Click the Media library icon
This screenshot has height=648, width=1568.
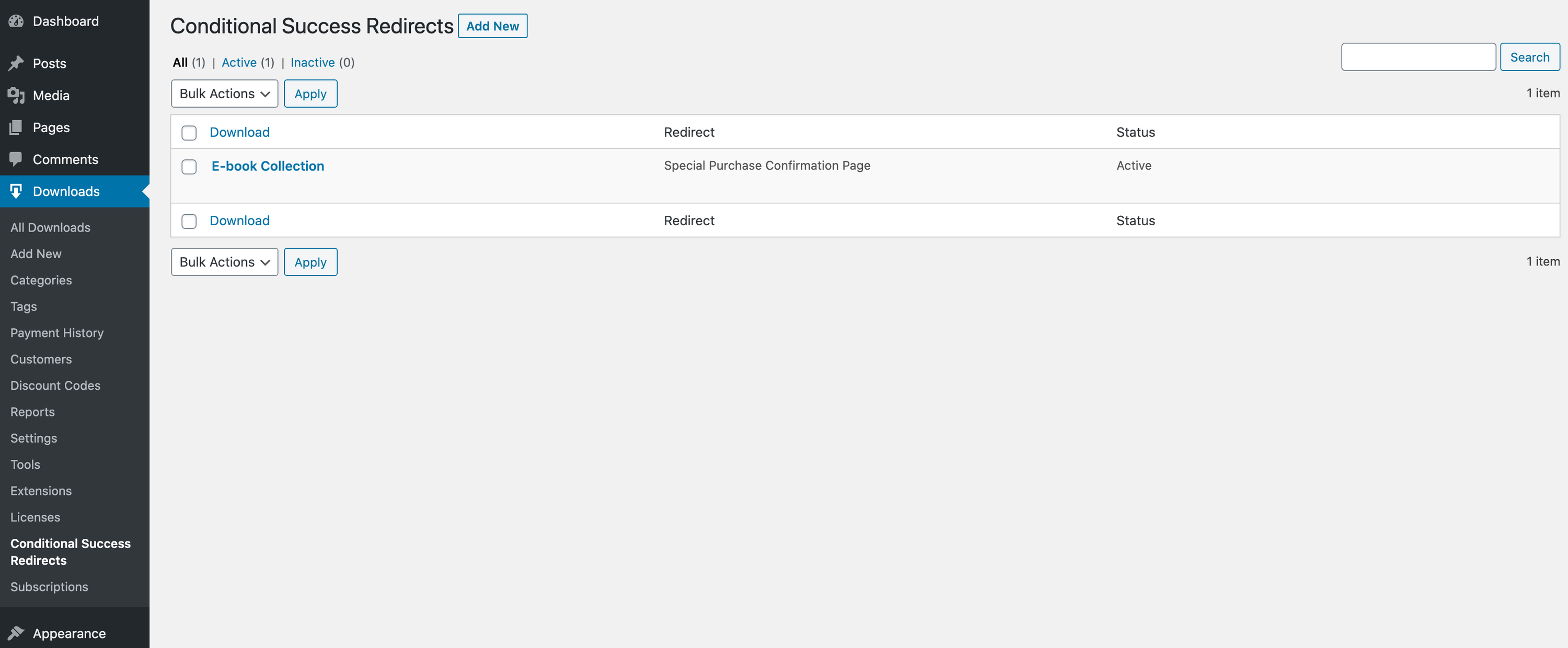[16, 96]
